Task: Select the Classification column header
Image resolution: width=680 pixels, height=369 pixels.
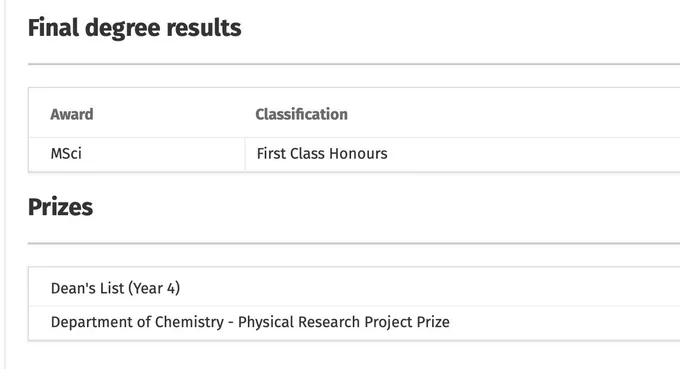Action: 301,114
